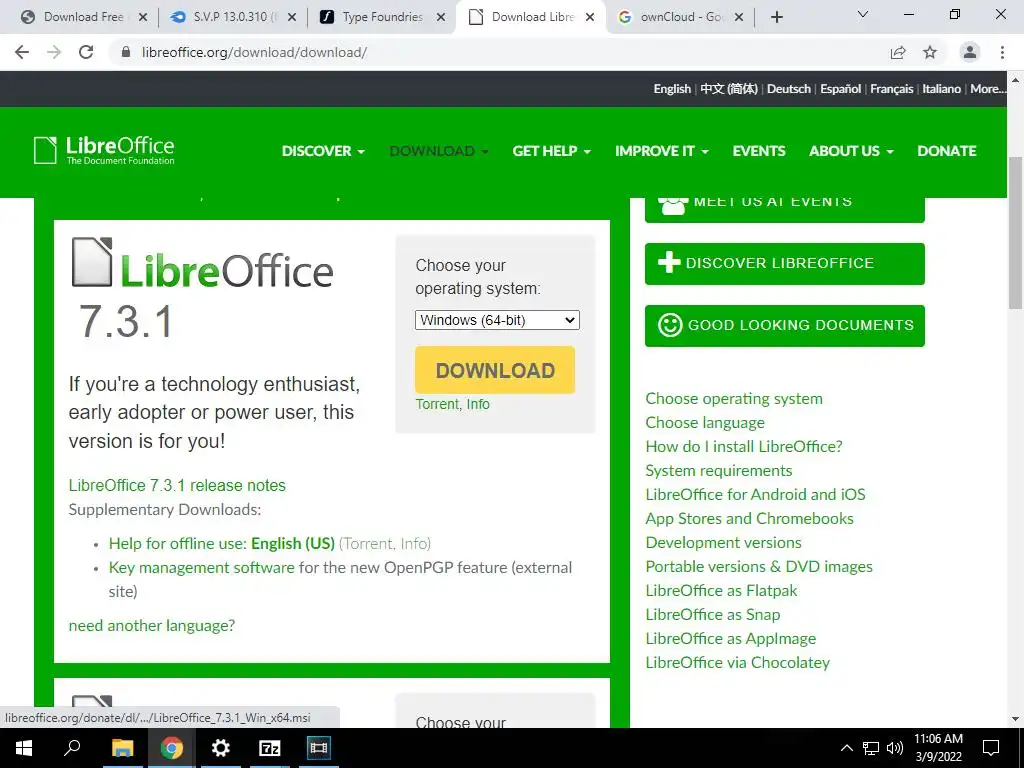Open the Chrome three-dot menu

[1002, 52]
